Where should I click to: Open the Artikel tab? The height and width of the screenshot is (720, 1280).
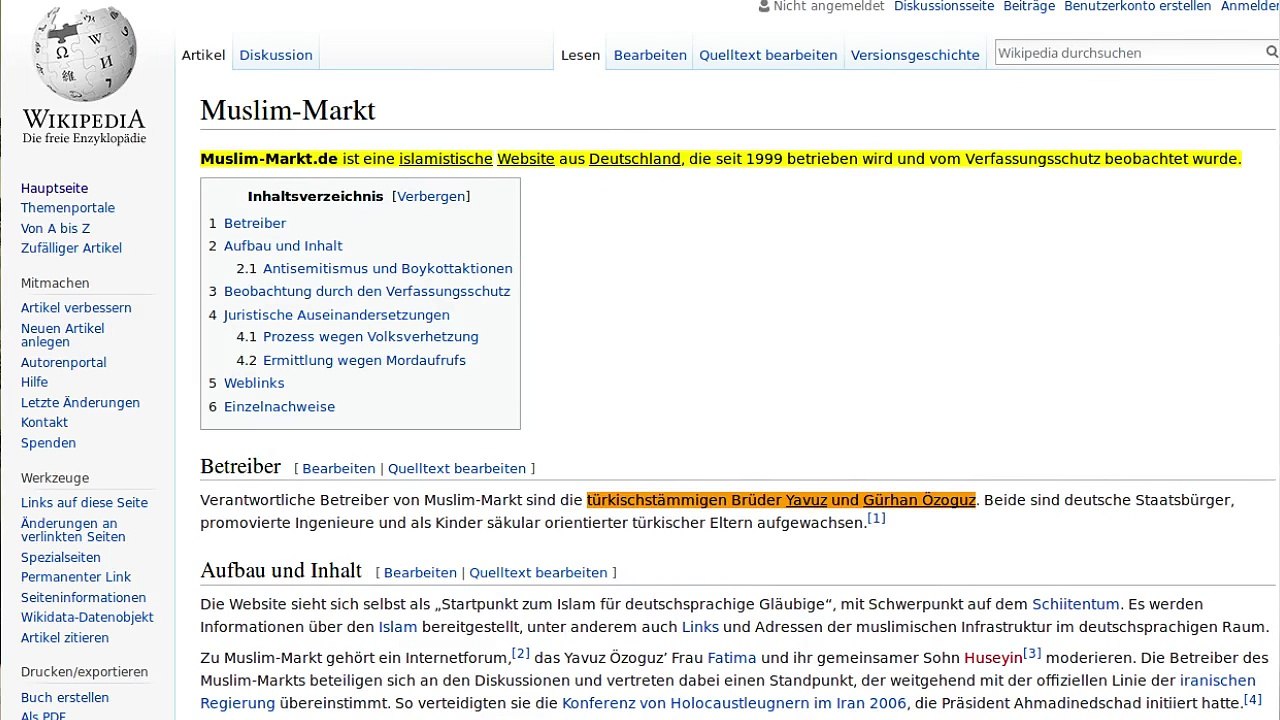pos(203,55)
